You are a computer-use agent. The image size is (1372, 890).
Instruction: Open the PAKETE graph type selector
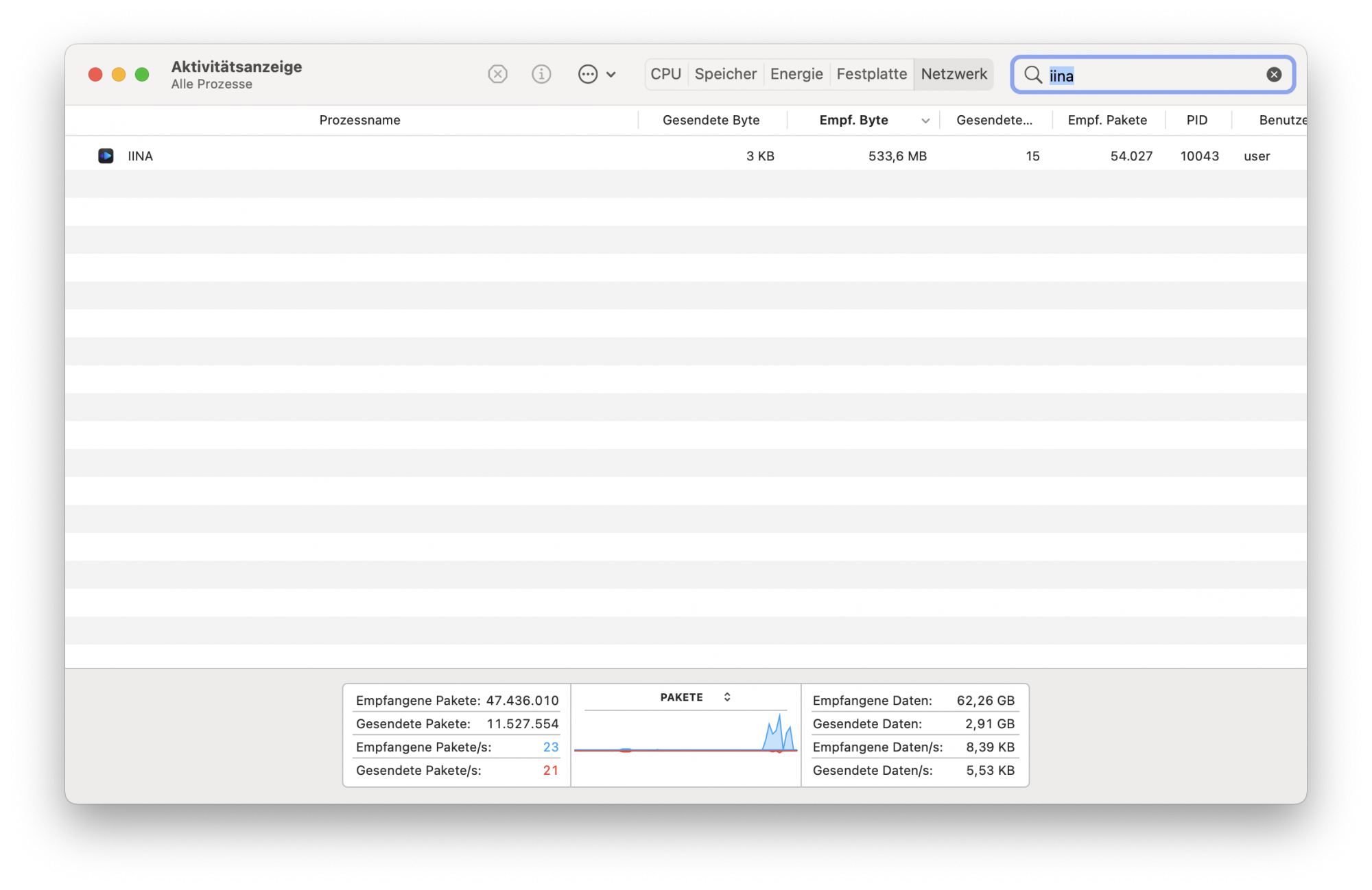coord(727,697)
